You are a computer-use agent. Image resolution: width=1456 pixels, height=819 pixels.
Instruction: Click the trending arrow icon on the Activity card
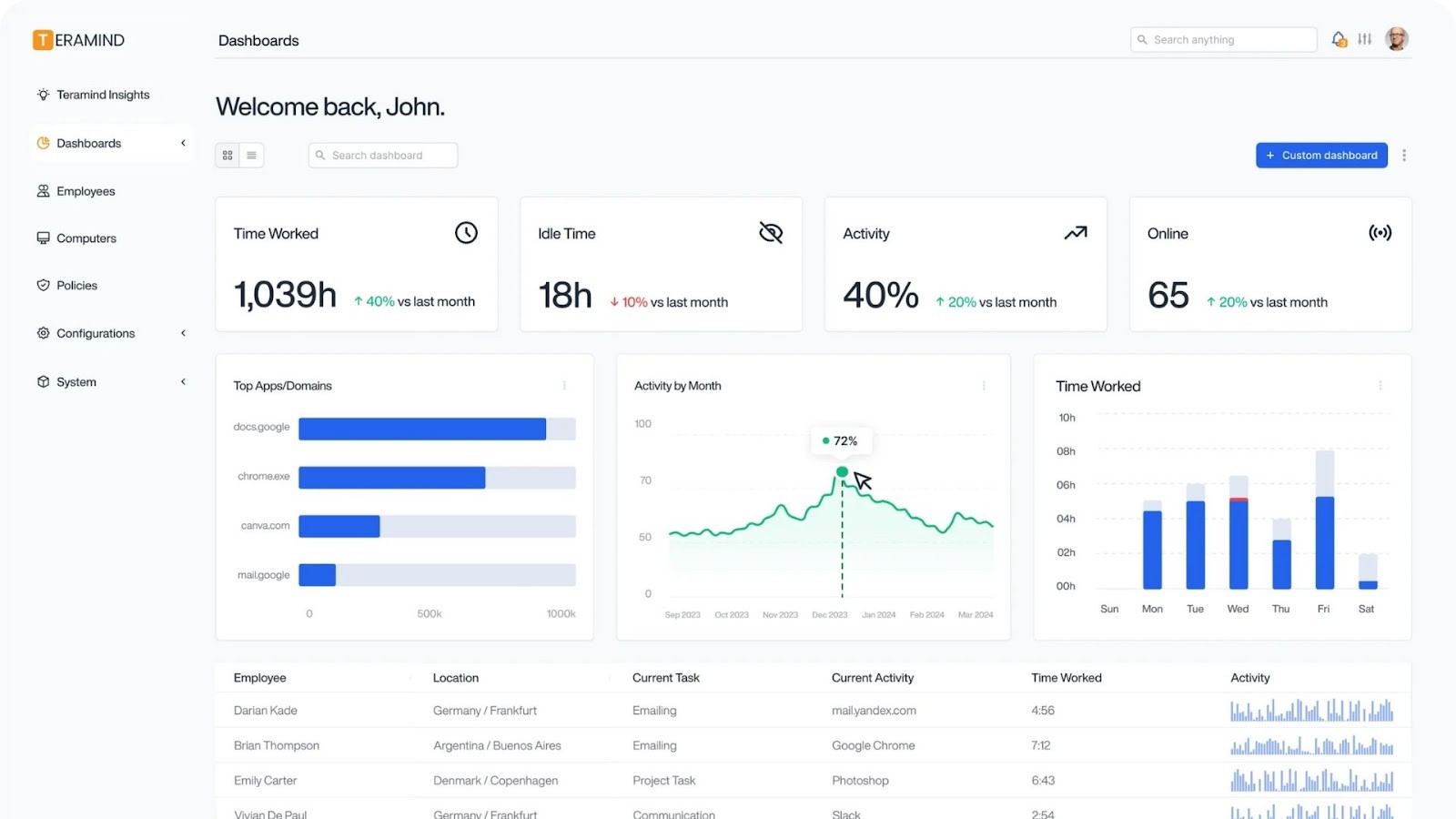tap(1075, 232)
